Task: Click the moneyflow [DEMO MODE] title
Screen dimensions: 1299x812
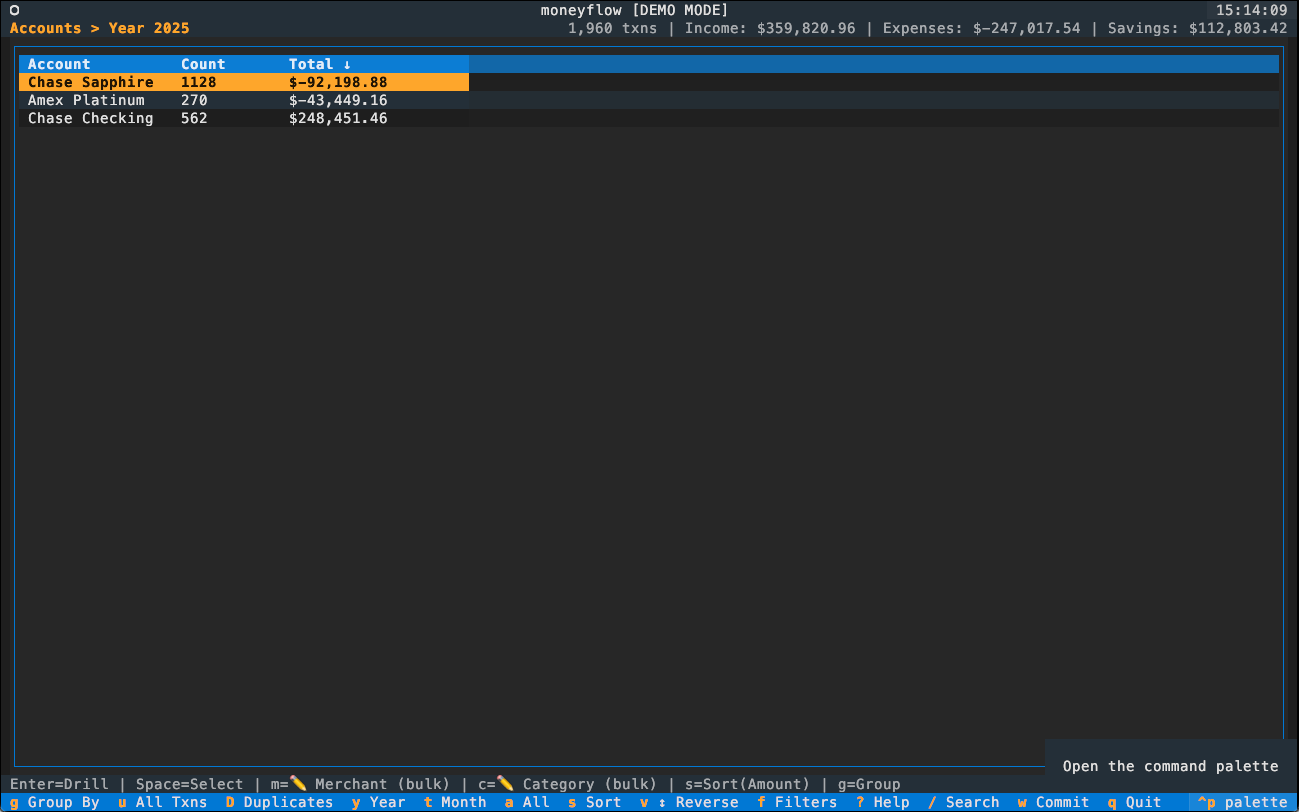Action: [635, 10]
